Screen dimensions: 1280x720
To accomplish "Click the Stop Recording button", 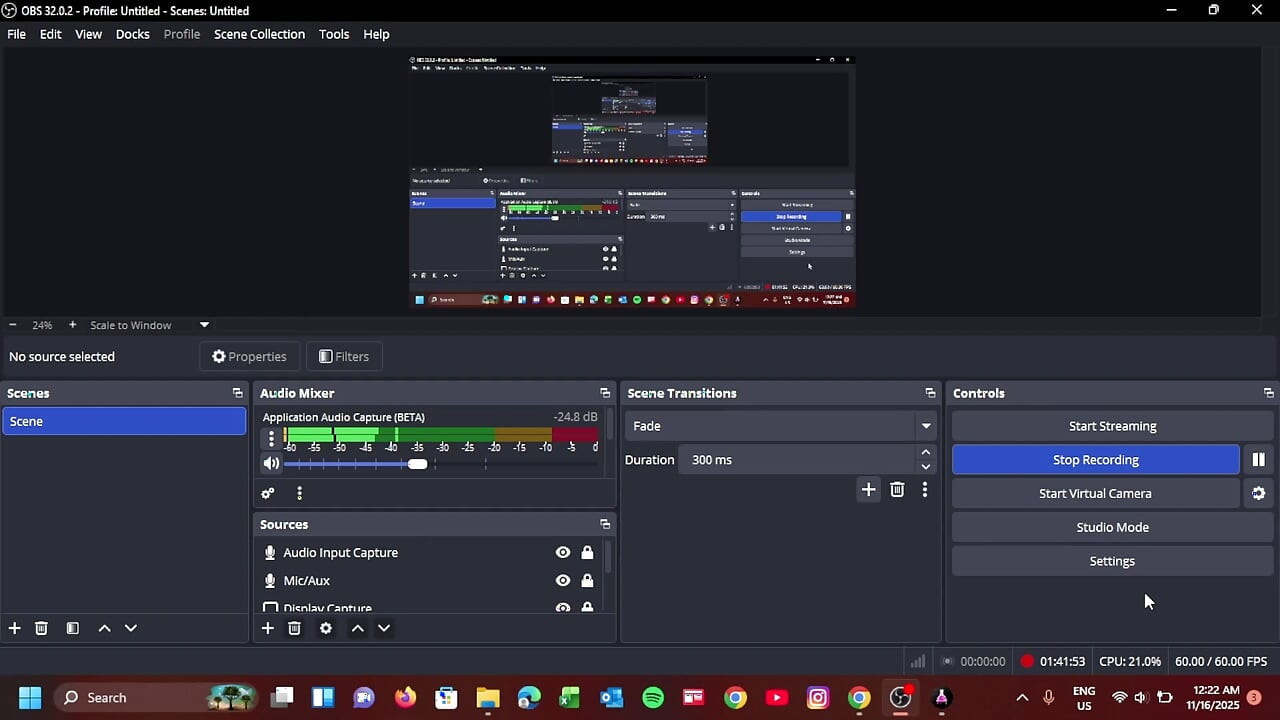I will tap(1095, 460).
